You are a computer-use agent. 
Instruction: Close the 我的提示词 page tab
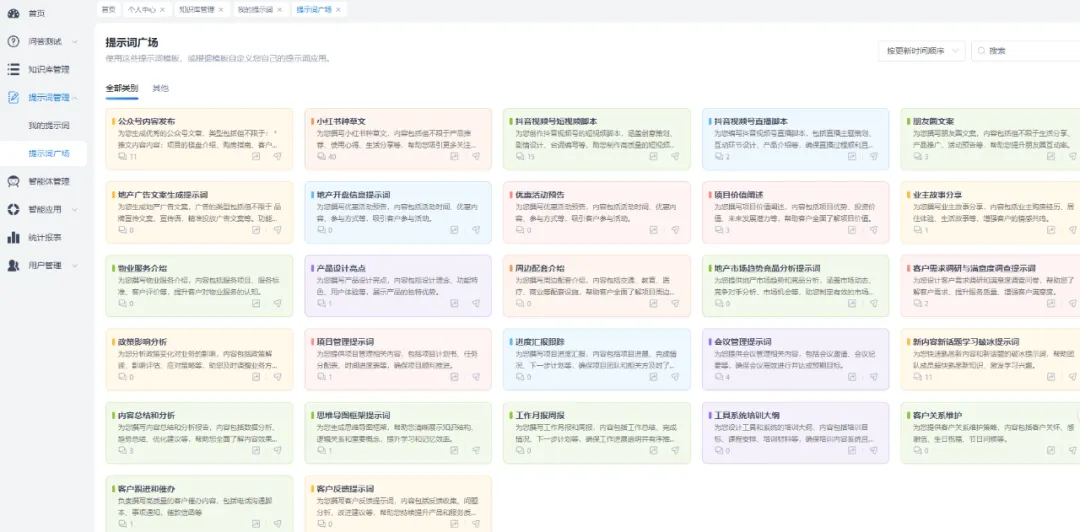pos(279,10)
